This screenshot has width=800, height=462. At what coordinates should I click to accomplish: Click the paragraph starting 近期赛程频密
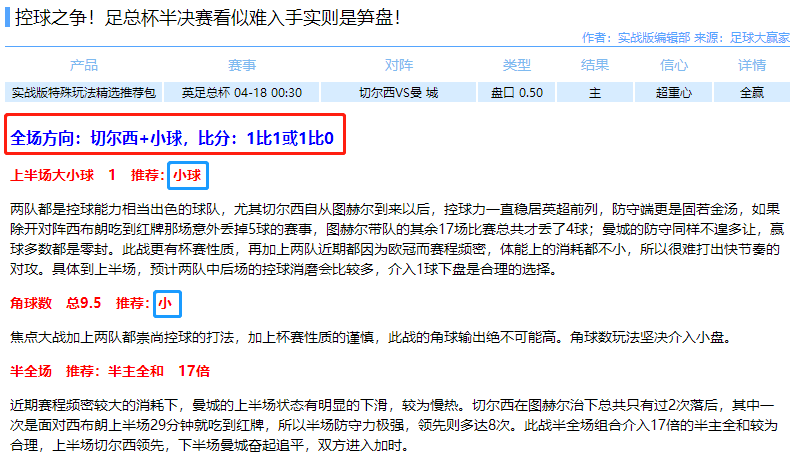[x=394, y=425]
